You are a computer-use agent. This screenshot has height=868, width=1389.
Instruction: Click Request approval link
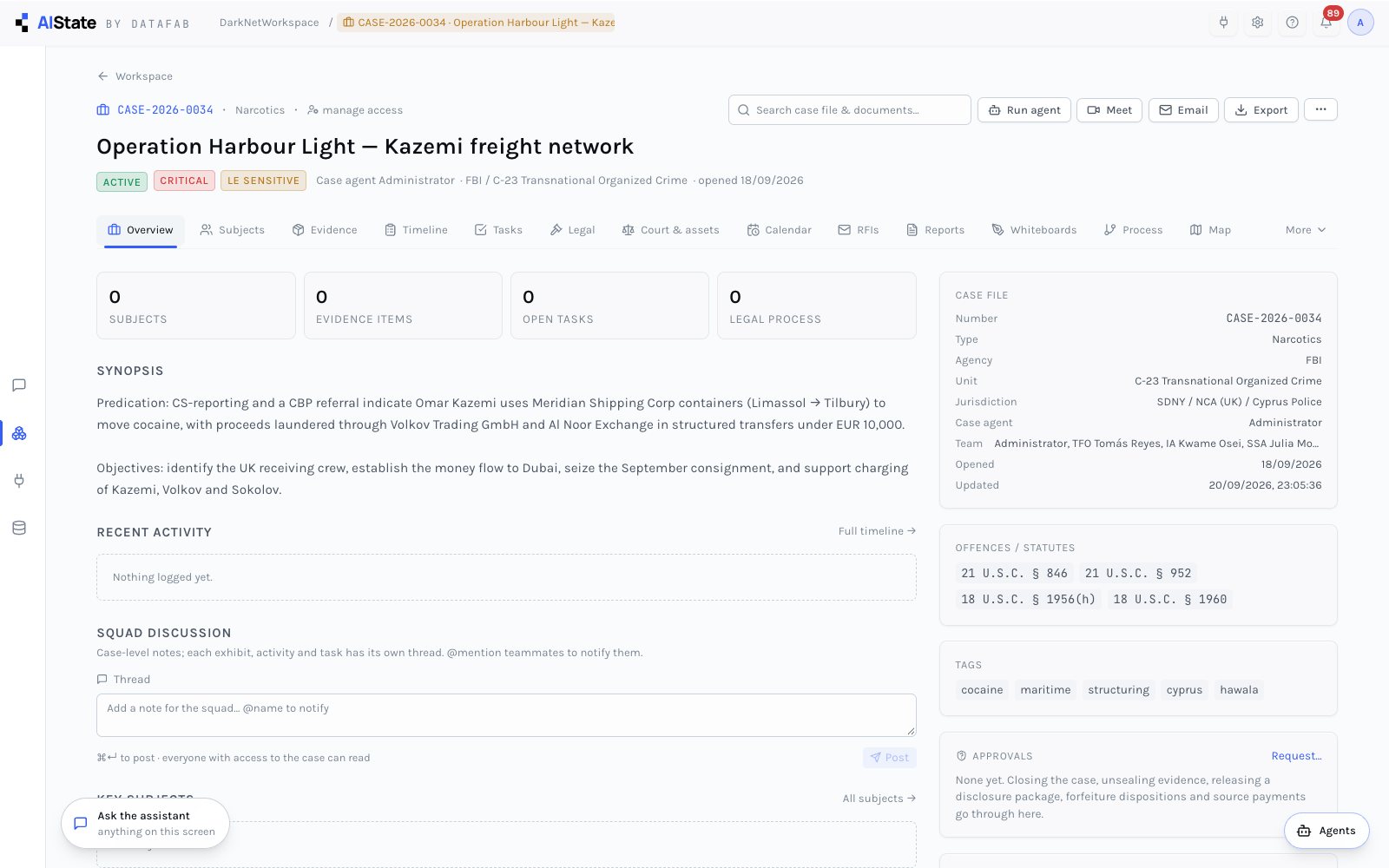click(1296, 756)
